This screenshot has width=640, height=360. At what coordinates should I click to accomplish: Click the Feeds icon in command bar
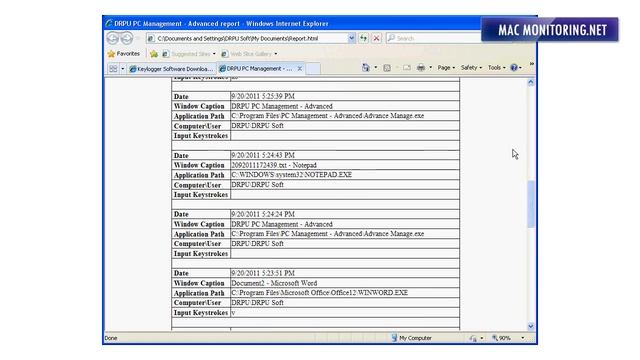click(x=387, y=68)
